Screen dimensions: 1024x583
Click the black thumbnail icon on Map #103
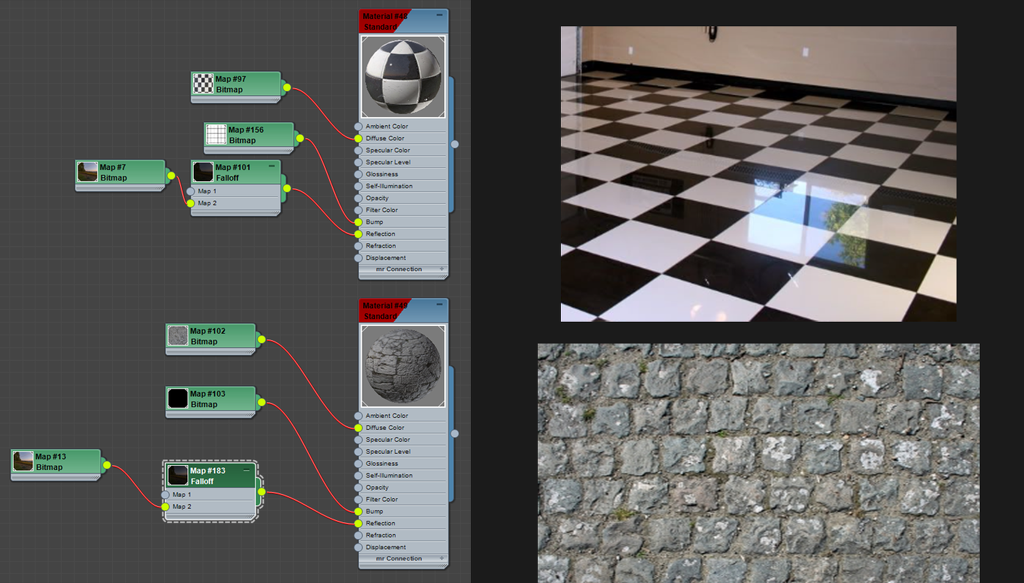click(178, 399)
